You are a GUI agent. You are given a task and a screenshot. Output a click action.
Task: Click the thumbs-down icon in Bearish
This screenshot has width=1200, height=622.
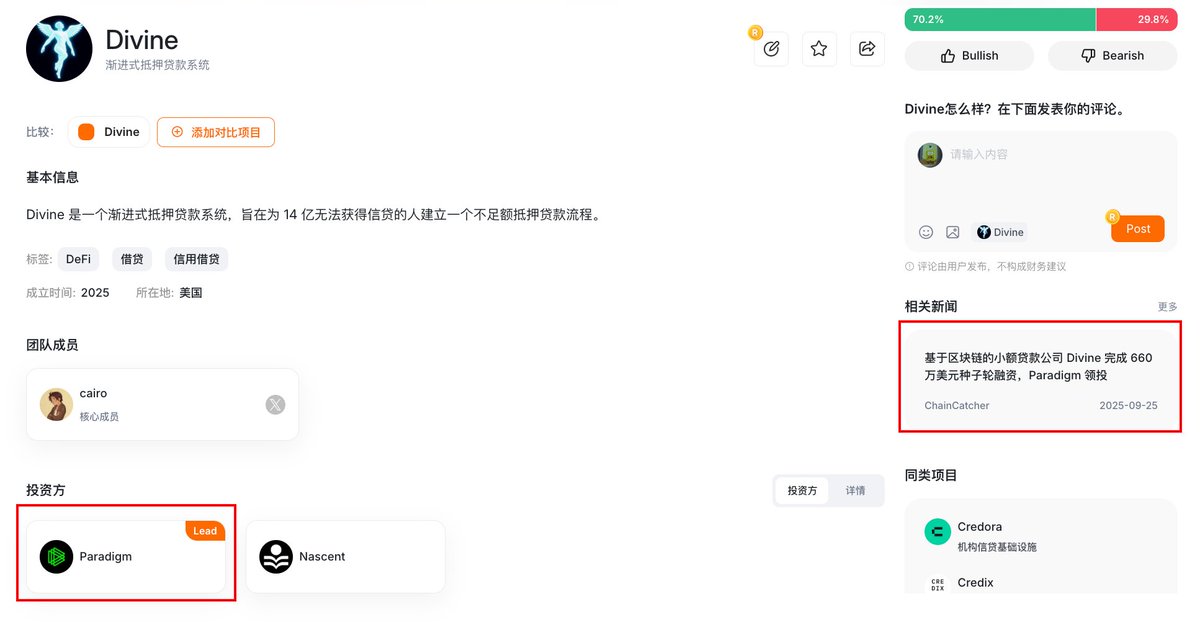coord(1088,56)
